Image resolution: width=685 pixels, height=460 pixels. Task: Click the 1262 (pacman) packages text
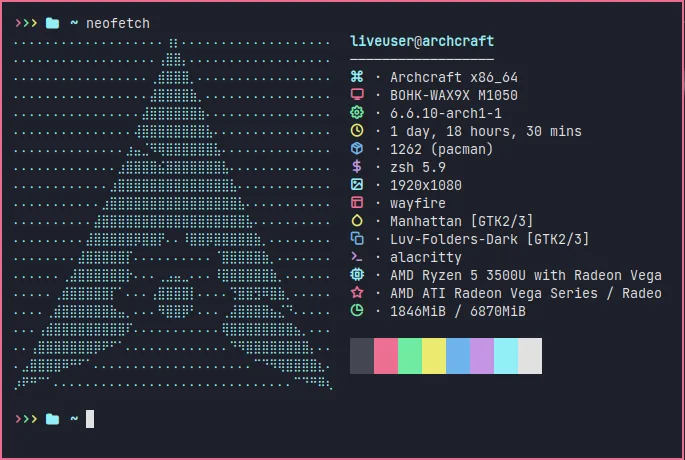(442, 149)
